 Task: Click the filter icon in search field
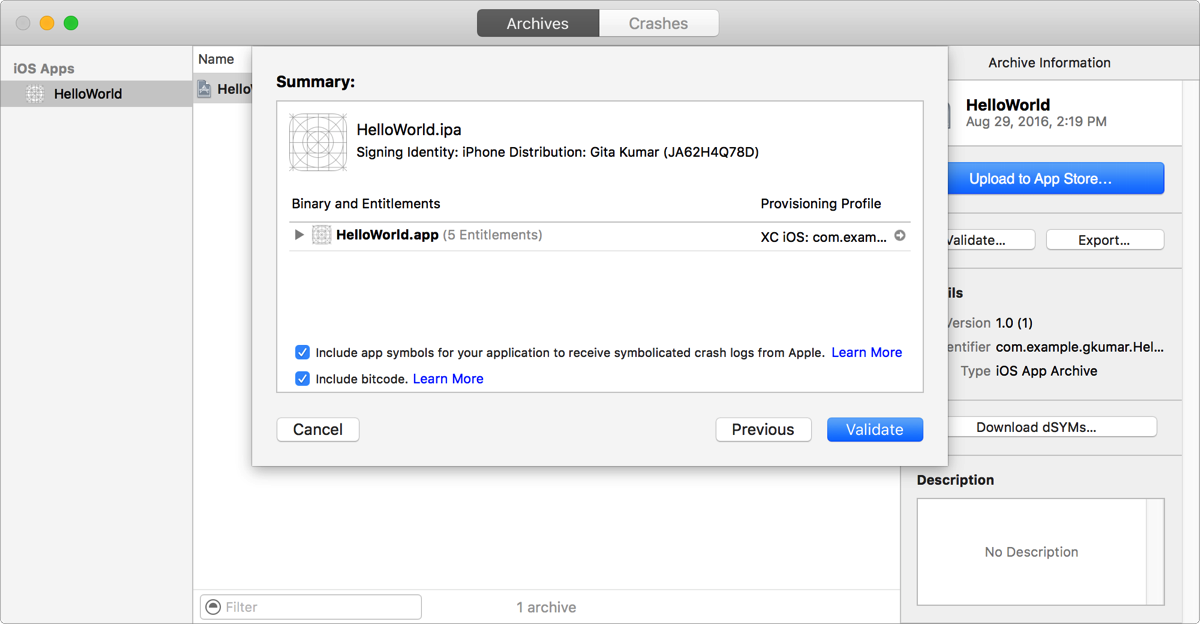[x=212, y=607]
